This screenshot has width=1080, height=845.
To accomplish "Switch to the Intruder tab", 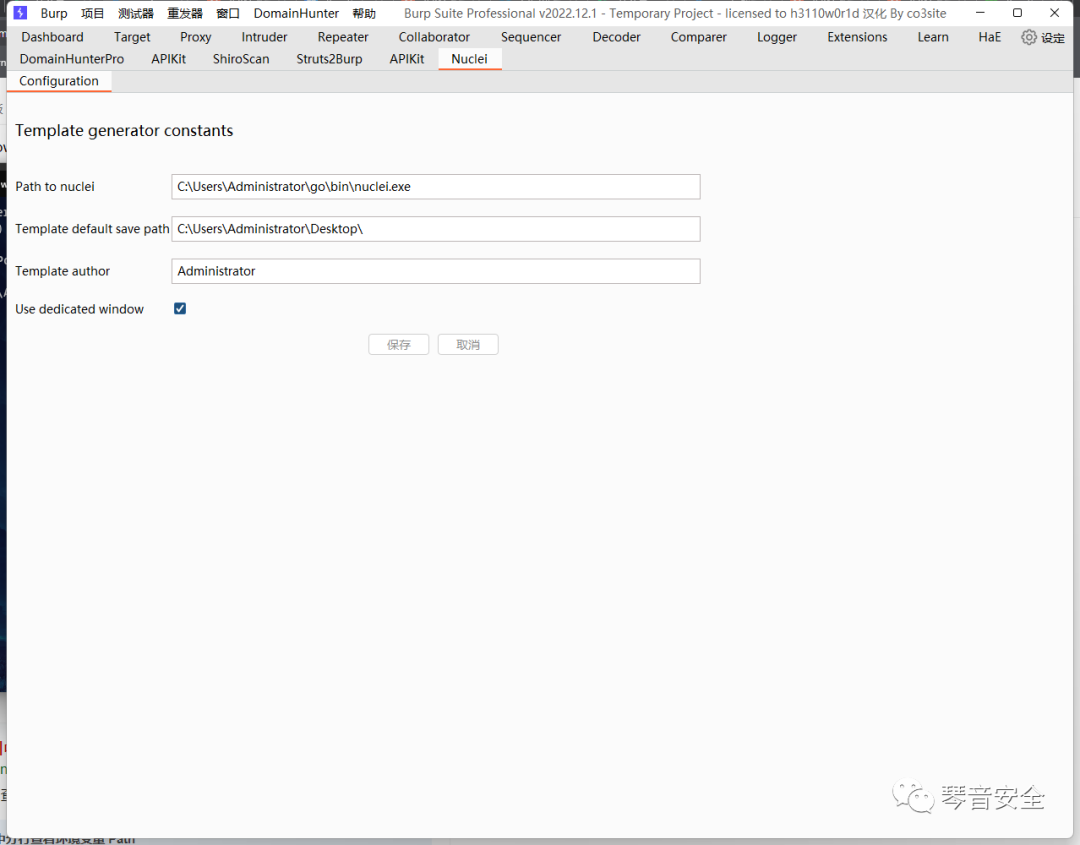I will click(264, 37).
